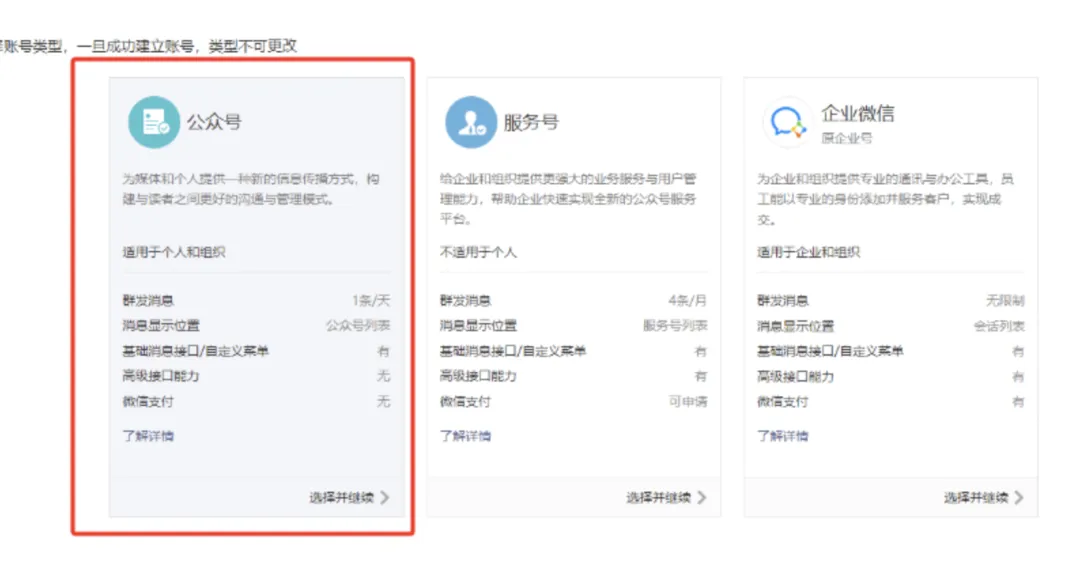1080x574 pixels.
Task: Click the 服务号 description starting 给企业和组织
Action: pyautogui.click(x=568, y=198)
